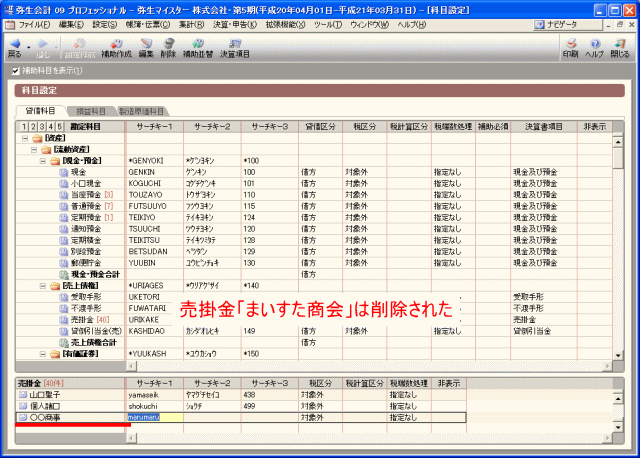
Task: Collapse the [現金・預金] tree node
Action: tap(42, 161)
